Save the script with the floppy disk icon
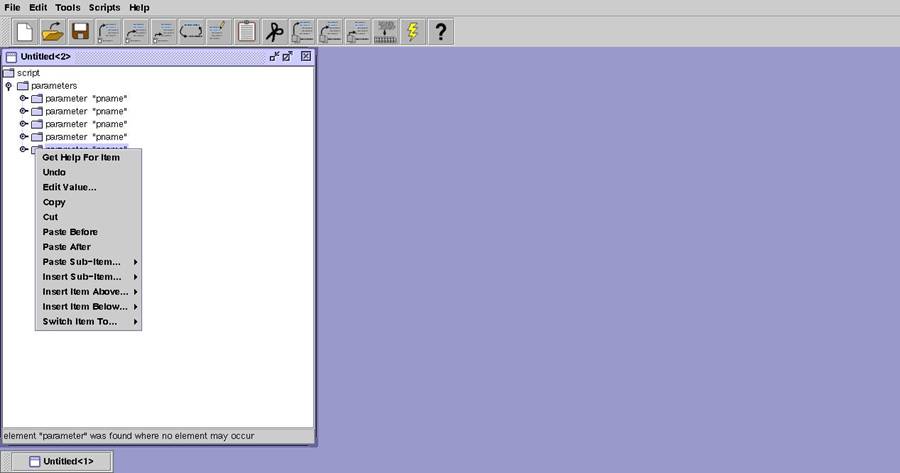The height and width of the screenshot is (473, 900). [x=80, y=32]
